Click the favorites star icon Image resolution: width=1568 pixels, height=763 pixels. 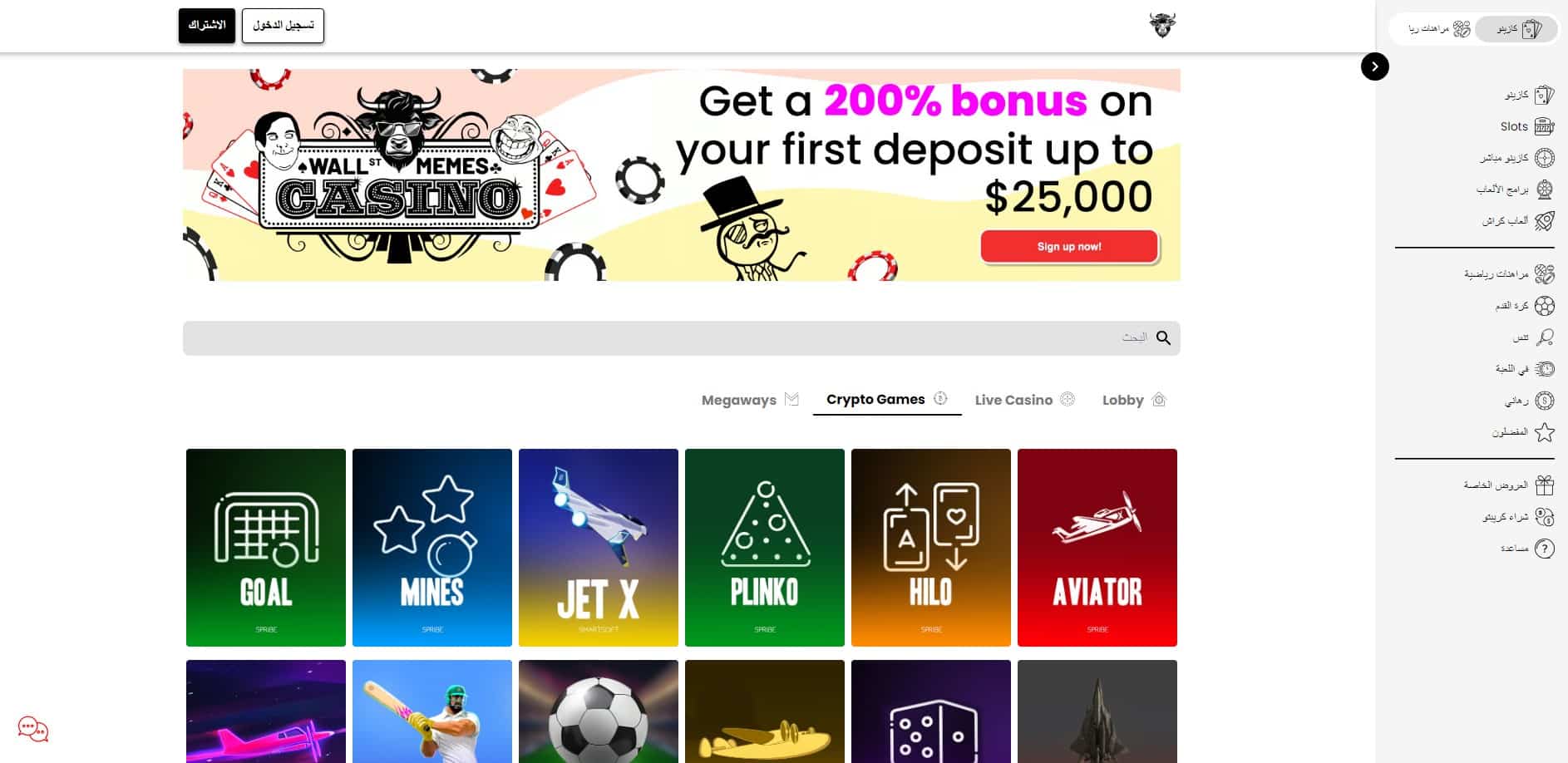coord(1544,432)
